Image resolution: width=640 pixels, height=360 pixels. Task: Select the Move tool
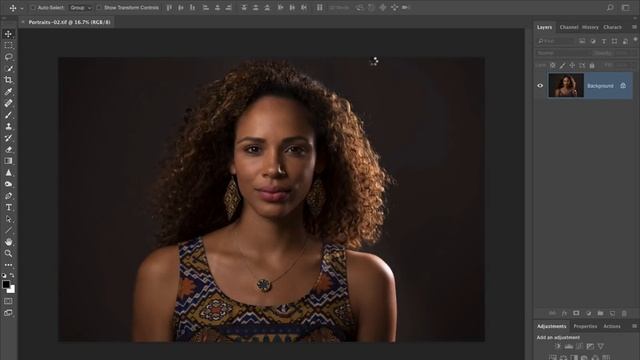tap(8, 34)
